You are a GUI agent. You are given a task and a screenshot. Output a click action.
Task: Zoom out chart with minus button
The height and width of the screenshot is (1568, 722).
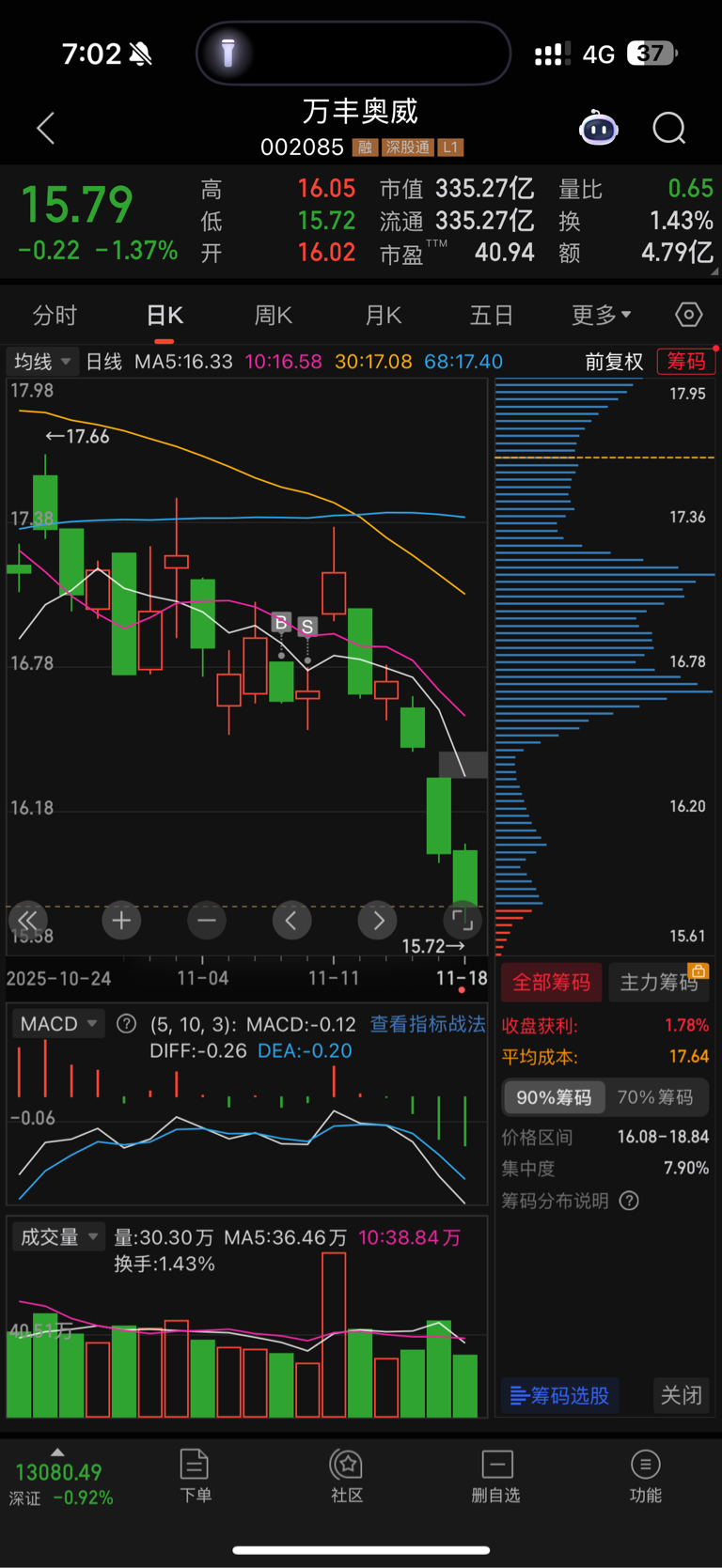pyautogui.click(x=207, y=921)
